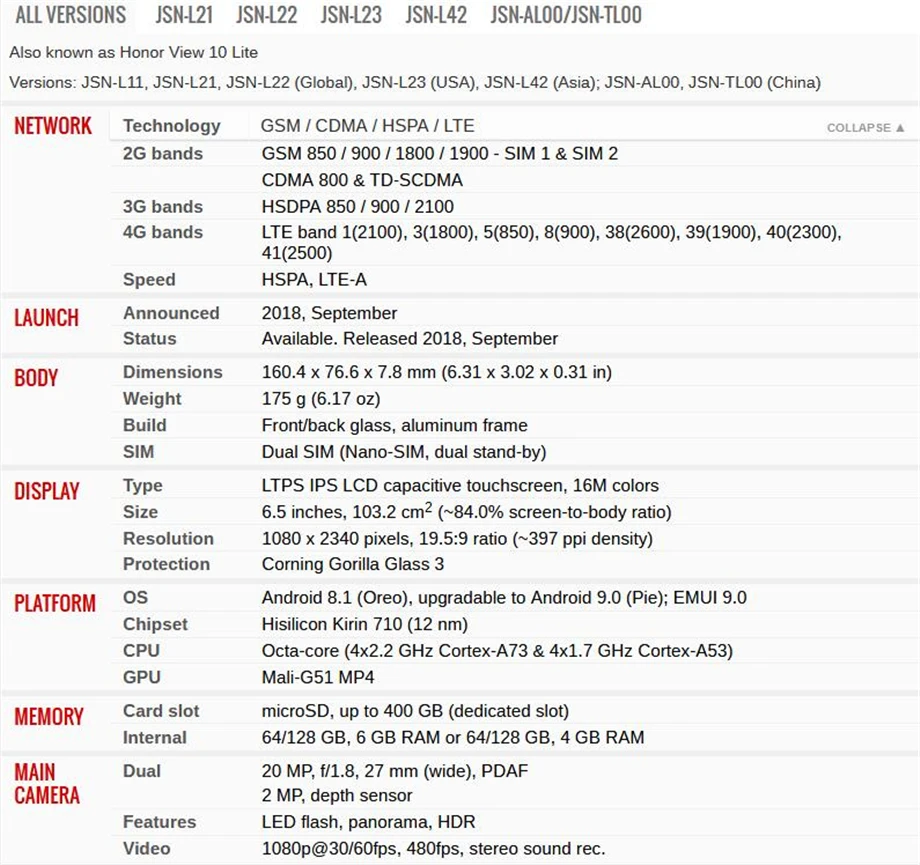Click the 'CDMA 800 & TD-SCDMA' value
The image size is (920, 865).
[x=362, y=180]
